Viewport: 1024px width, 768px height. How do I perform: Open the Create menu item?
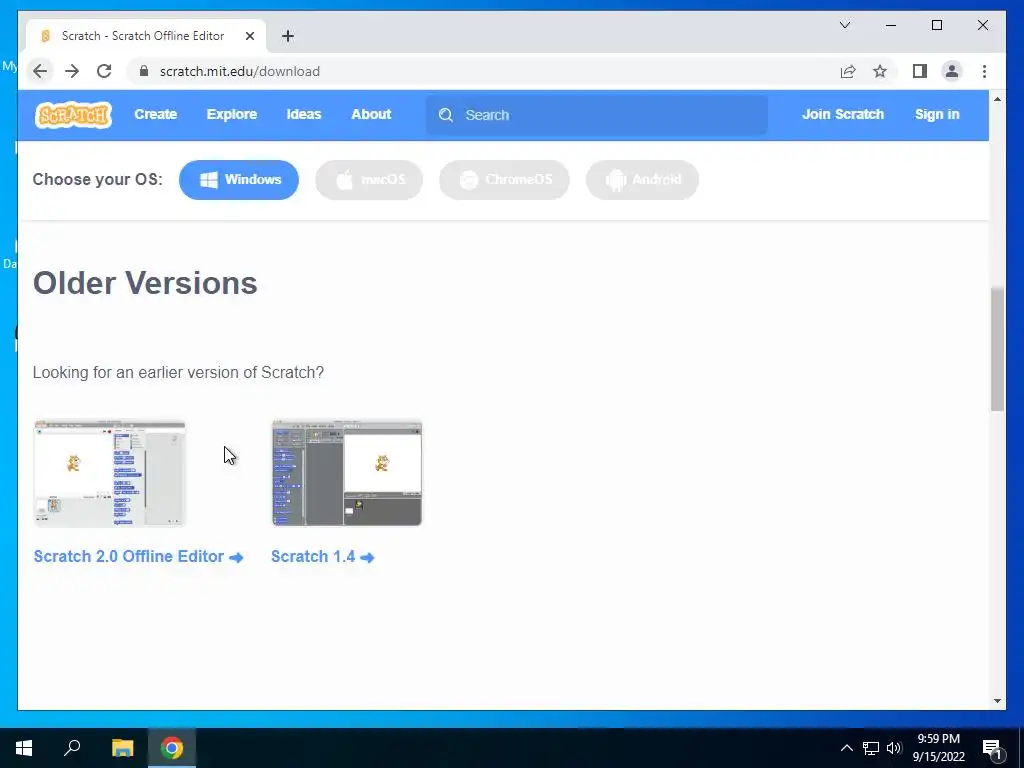coord(155,114)
